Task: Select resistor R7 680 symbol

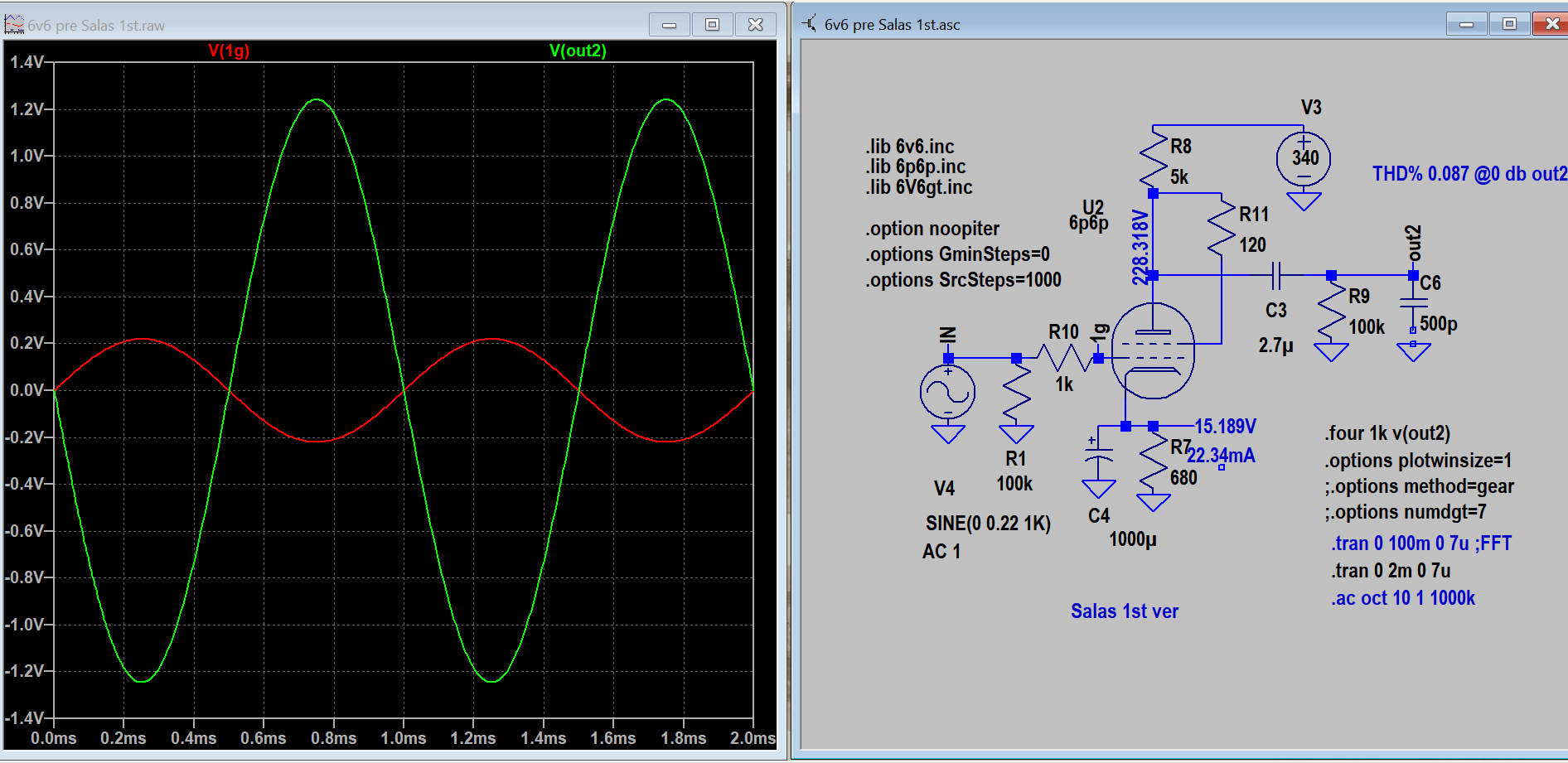Action: coord(1154,461)
